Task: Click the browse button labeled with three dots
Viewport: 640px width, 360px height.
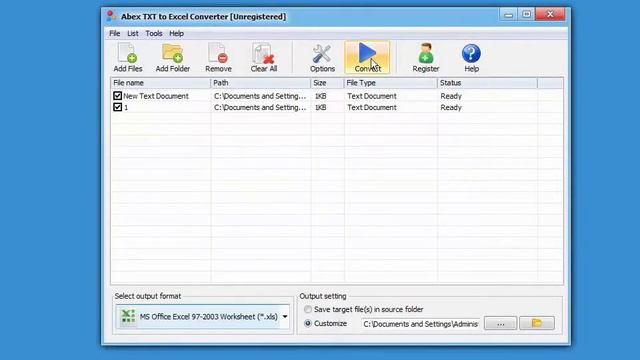Action: point(500,323)
